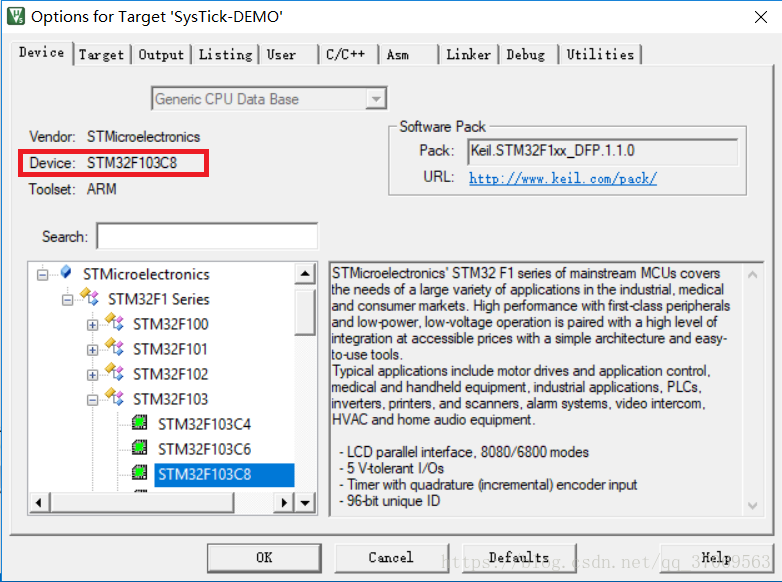The image size is (782, 582).
Task: Click the Defaults button
Action: (x=519, y=558)
